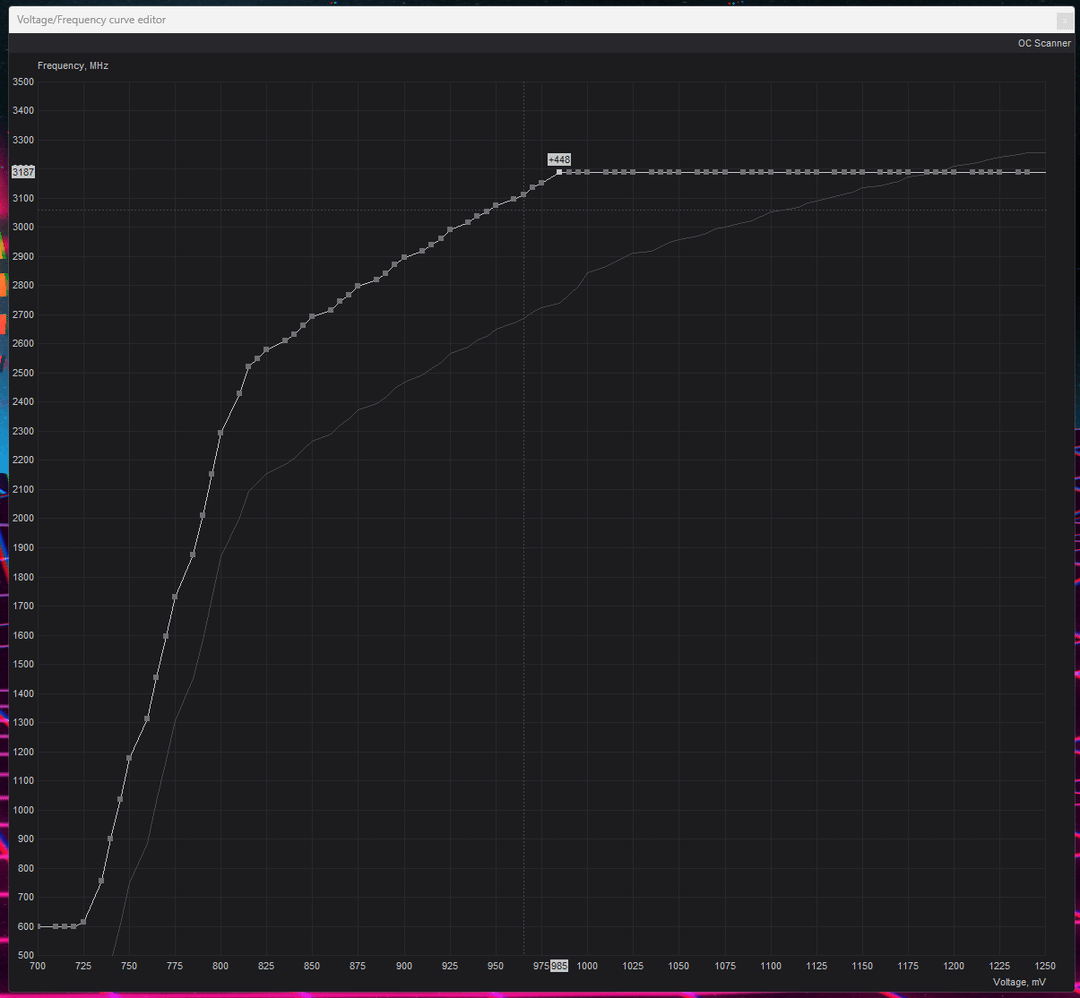Image resolution: width=1080 pixels, height=998 pixels.
Task: Select the curve point at 925 mV
Action: click(x=450, y=229)
